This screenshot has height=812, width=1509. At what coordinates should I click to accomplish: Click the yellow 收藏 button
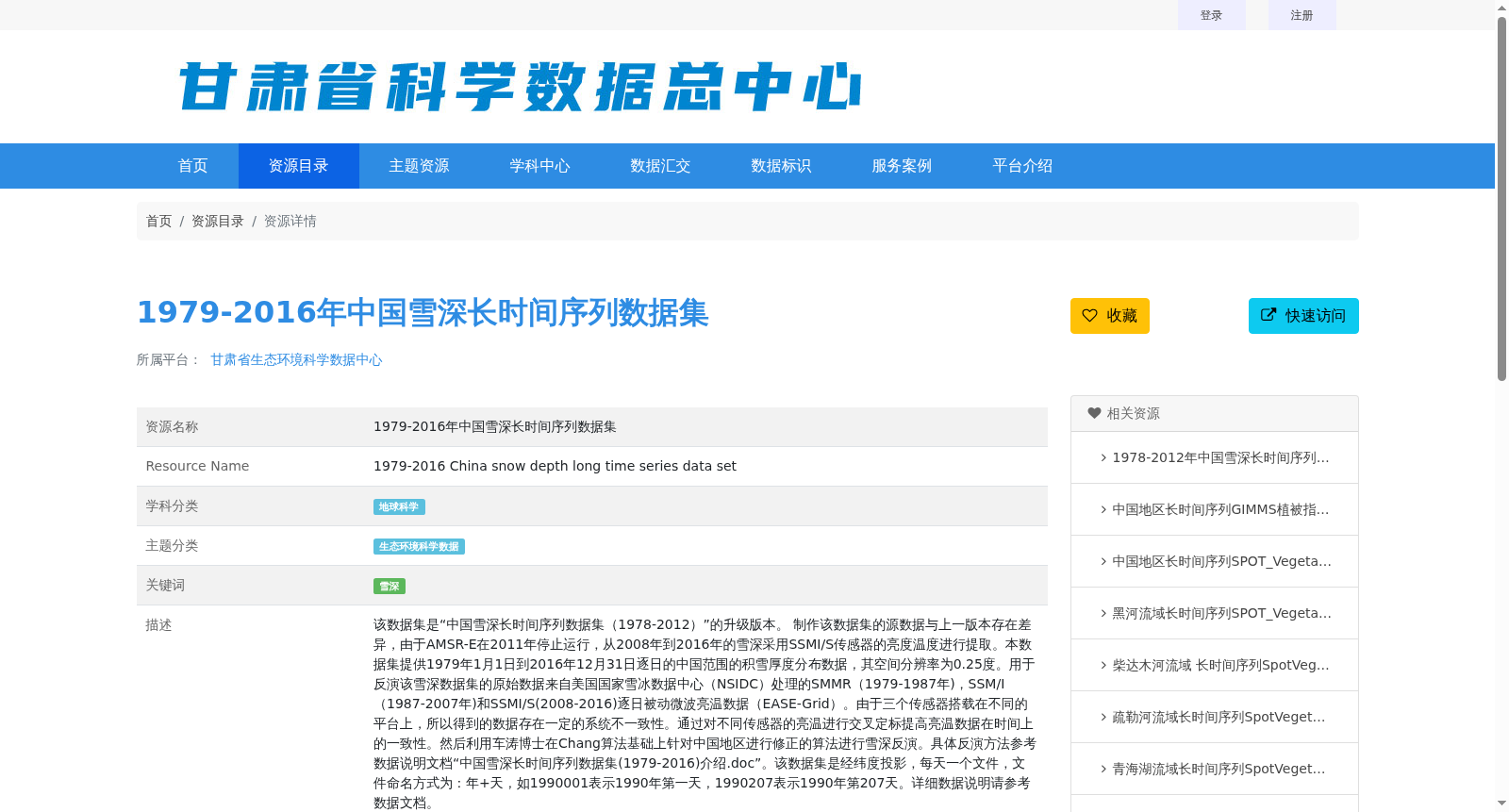coord(1109,316)
